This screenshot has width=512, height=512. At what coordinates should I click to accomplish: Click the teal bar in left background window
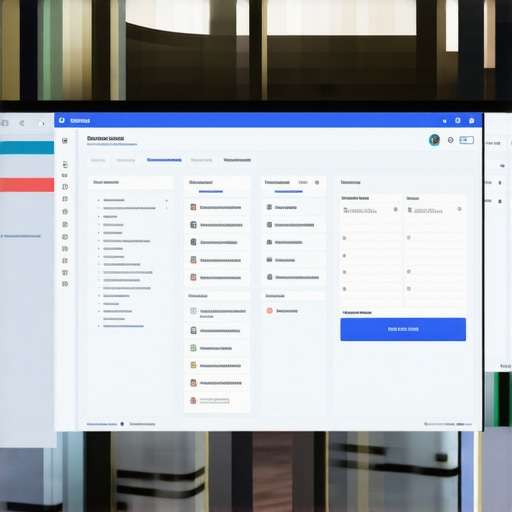tap(27, 148)
